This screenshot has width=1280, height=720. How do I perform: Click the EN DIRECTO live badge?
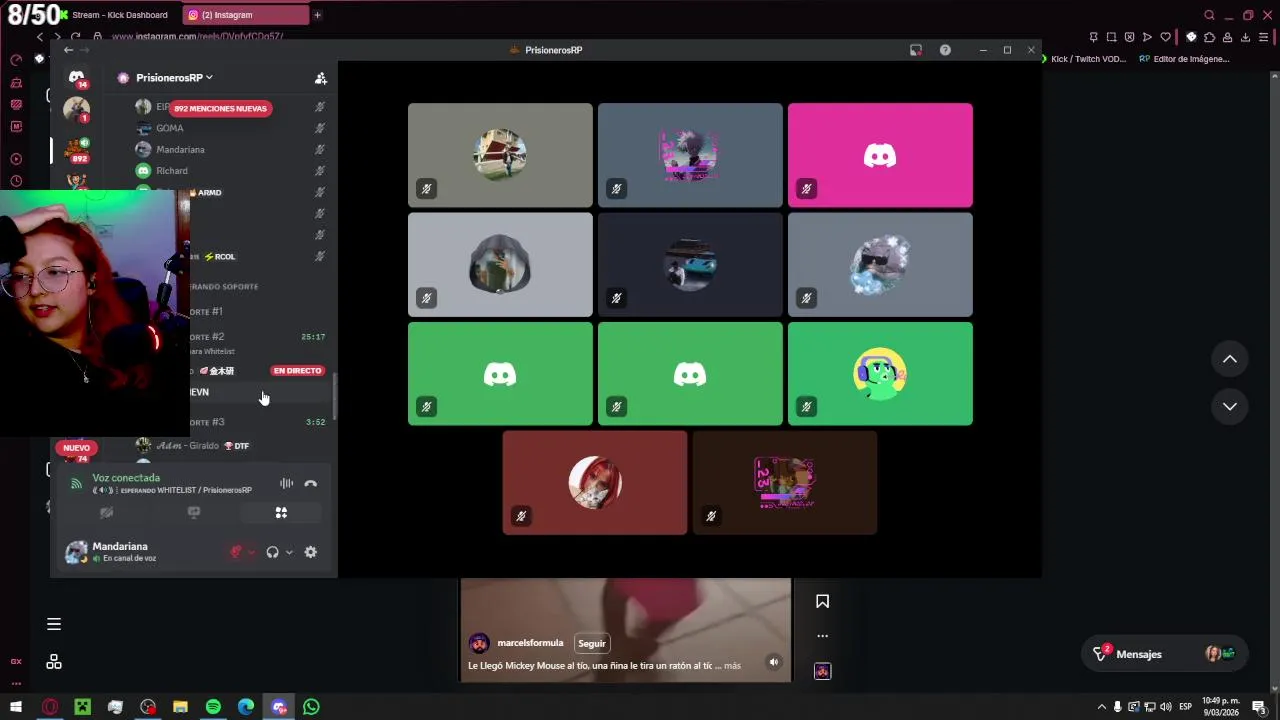pos(297,371)
